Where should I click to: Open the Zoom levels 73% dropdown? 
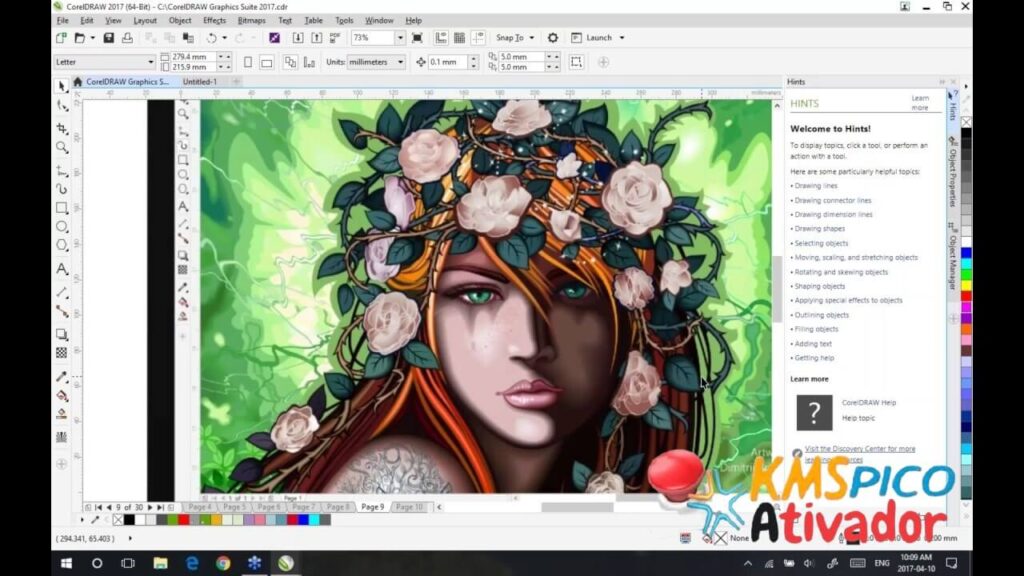[400, 38]
